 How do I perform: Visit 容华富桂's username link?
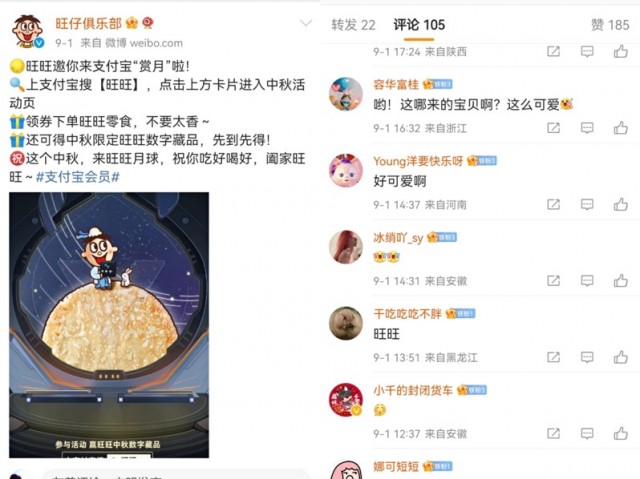click(x=396, y=84)
